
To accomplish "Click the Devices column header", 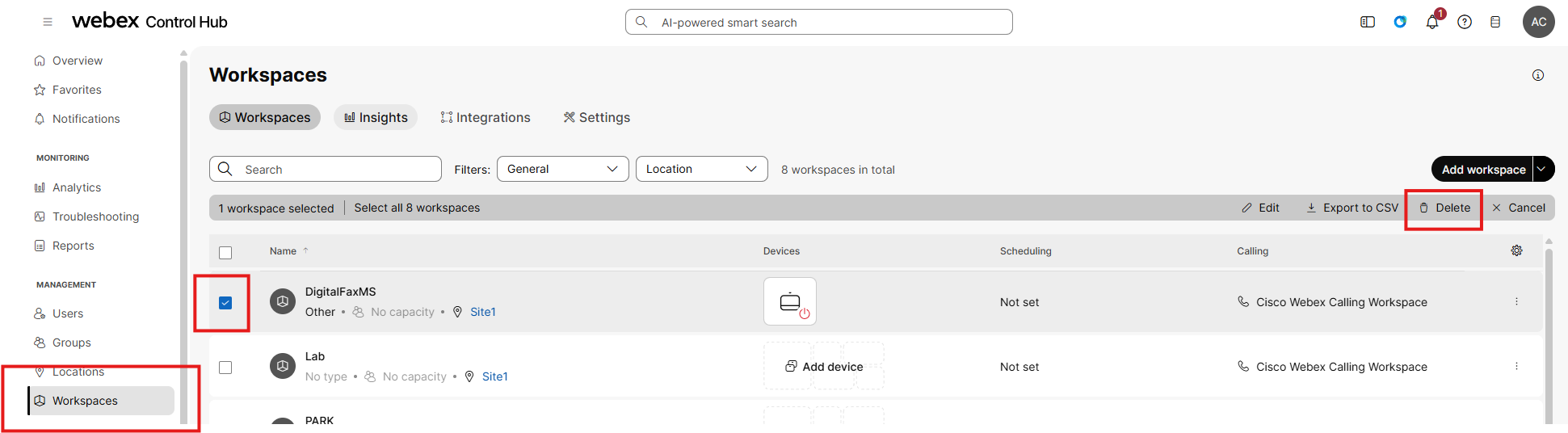I will (x=781, y=251).
